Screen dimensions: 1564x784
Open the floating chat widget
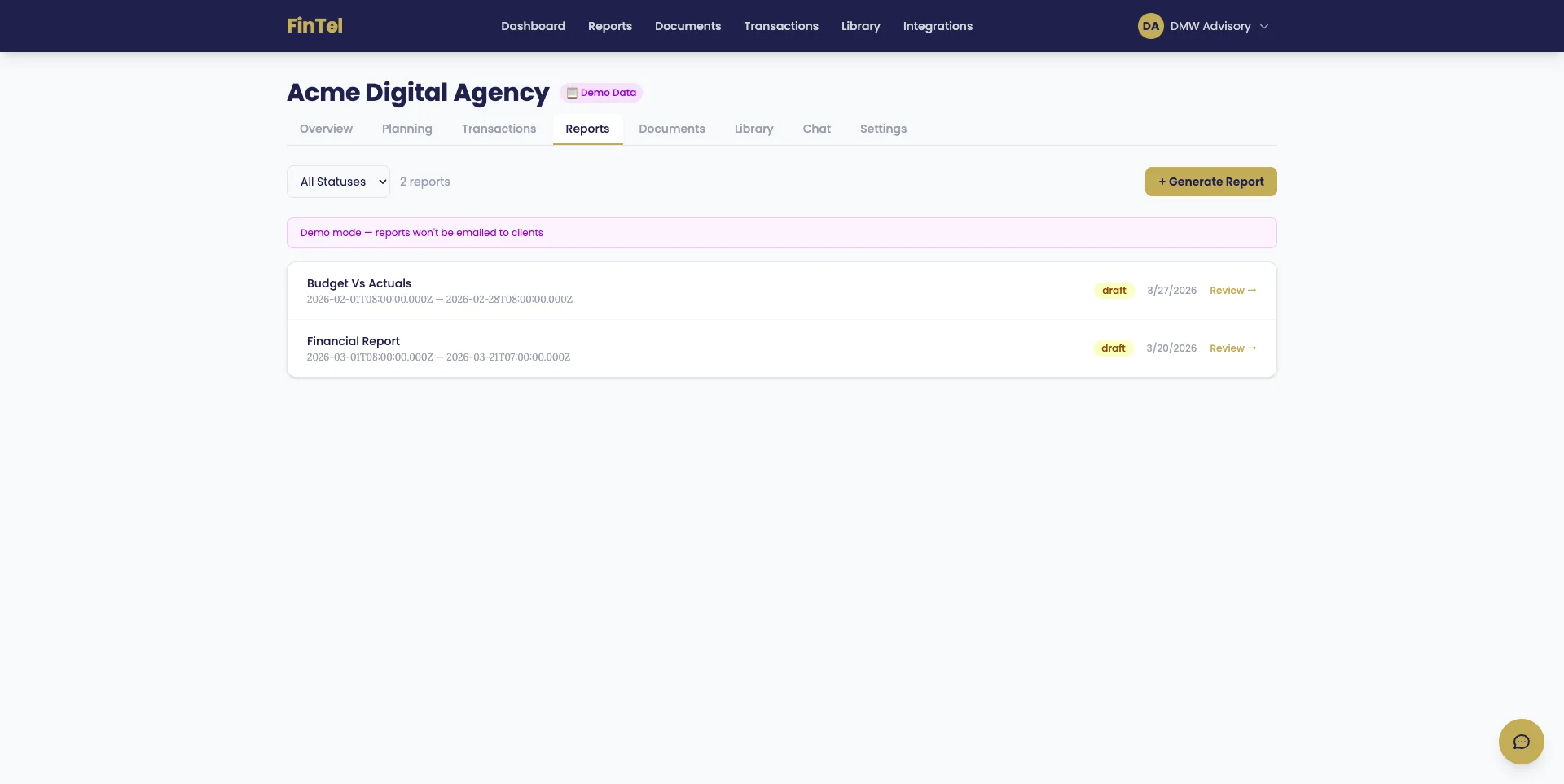tap(1521, 741)
